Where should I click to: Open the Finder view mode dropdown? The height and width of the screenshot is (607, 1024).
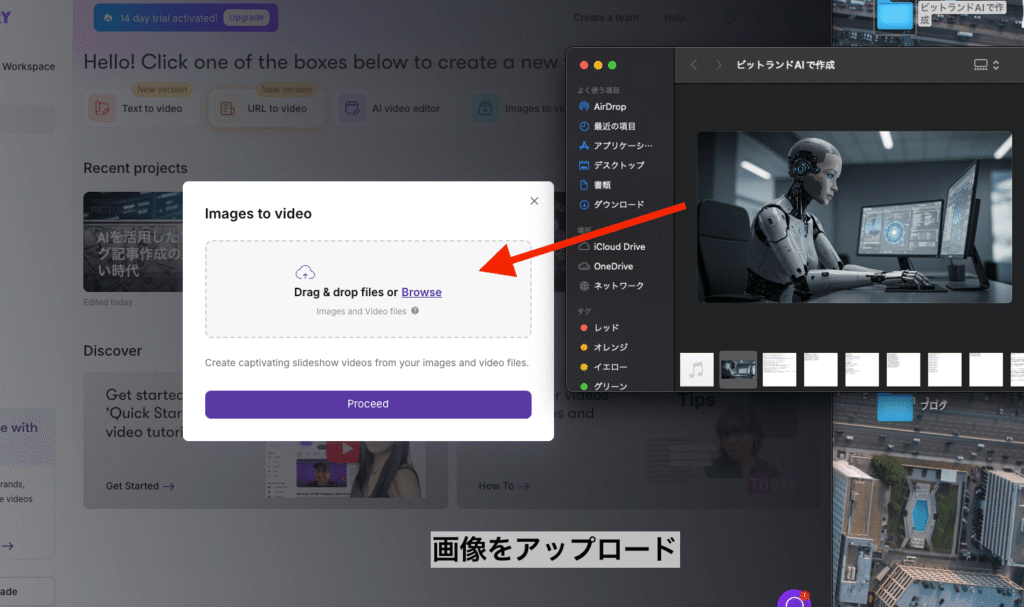pyautogui.click(x=985, y=65)
